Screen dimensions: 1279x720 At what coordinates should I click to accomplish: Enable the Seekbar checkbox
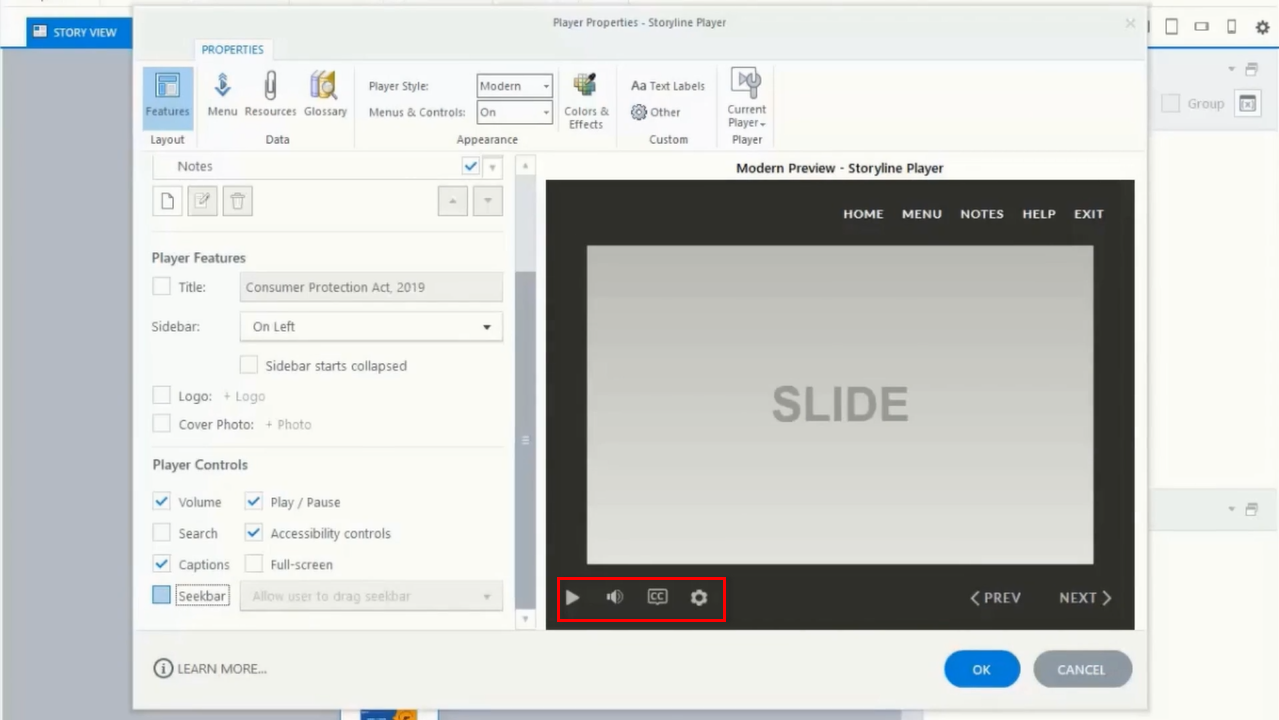point(161,595)
